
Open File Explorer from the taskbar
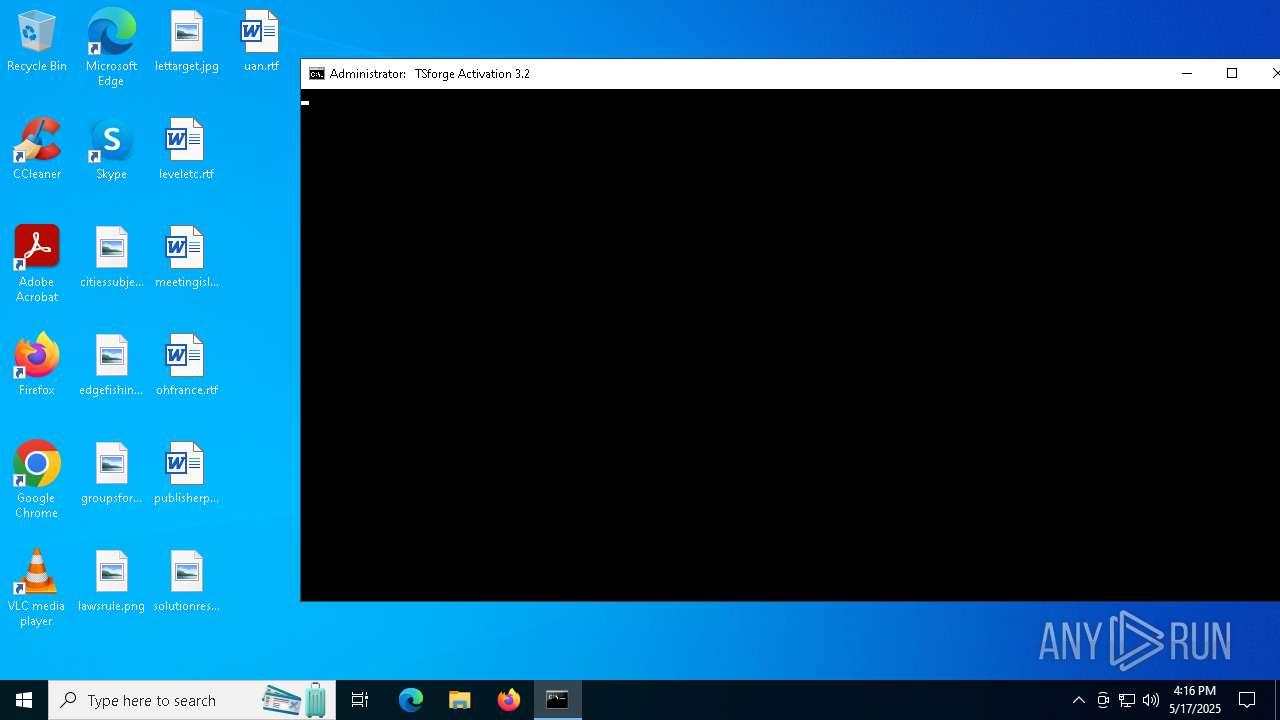(460, 700)
